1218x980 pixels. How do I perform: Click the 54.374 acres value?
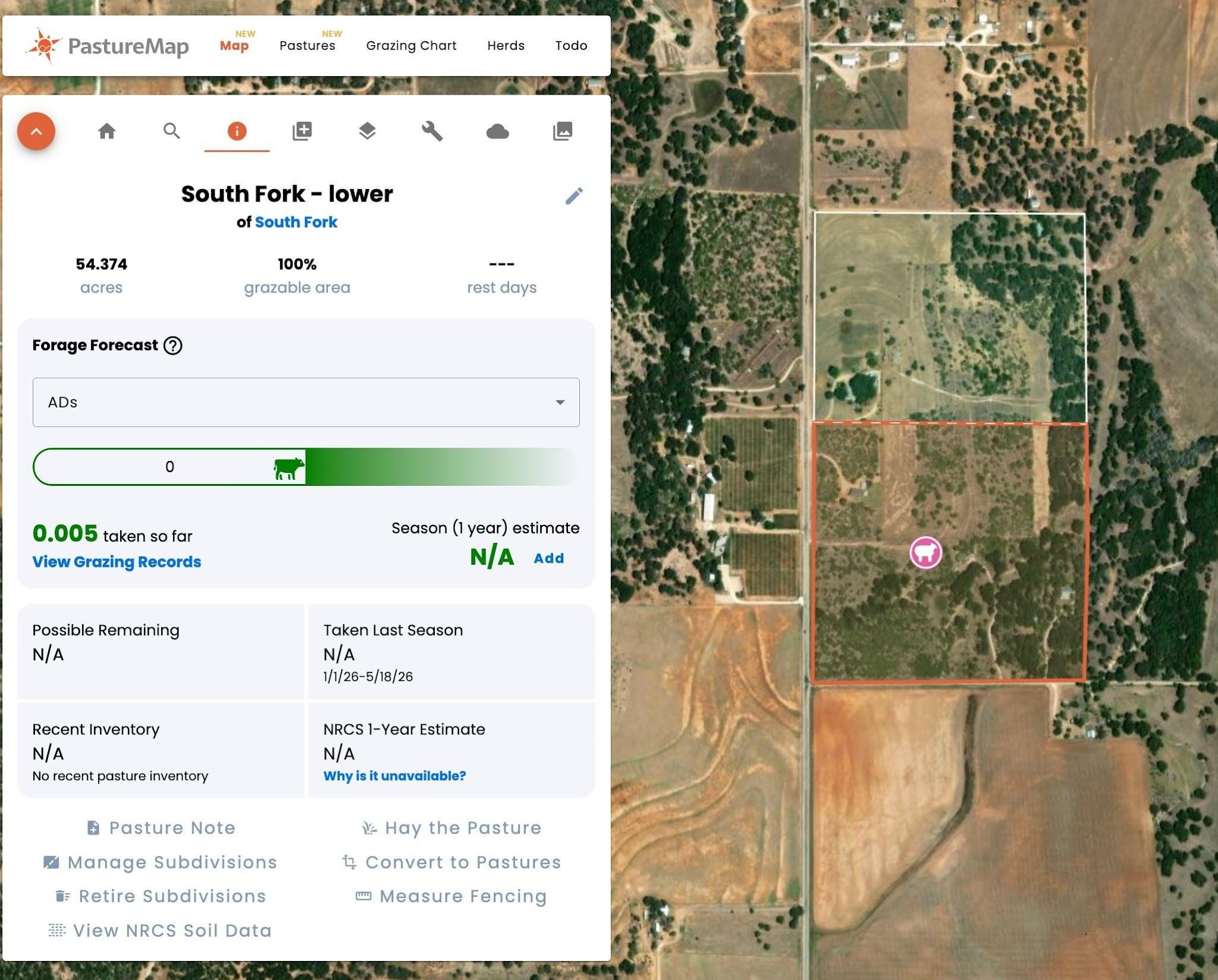(102, 264)
